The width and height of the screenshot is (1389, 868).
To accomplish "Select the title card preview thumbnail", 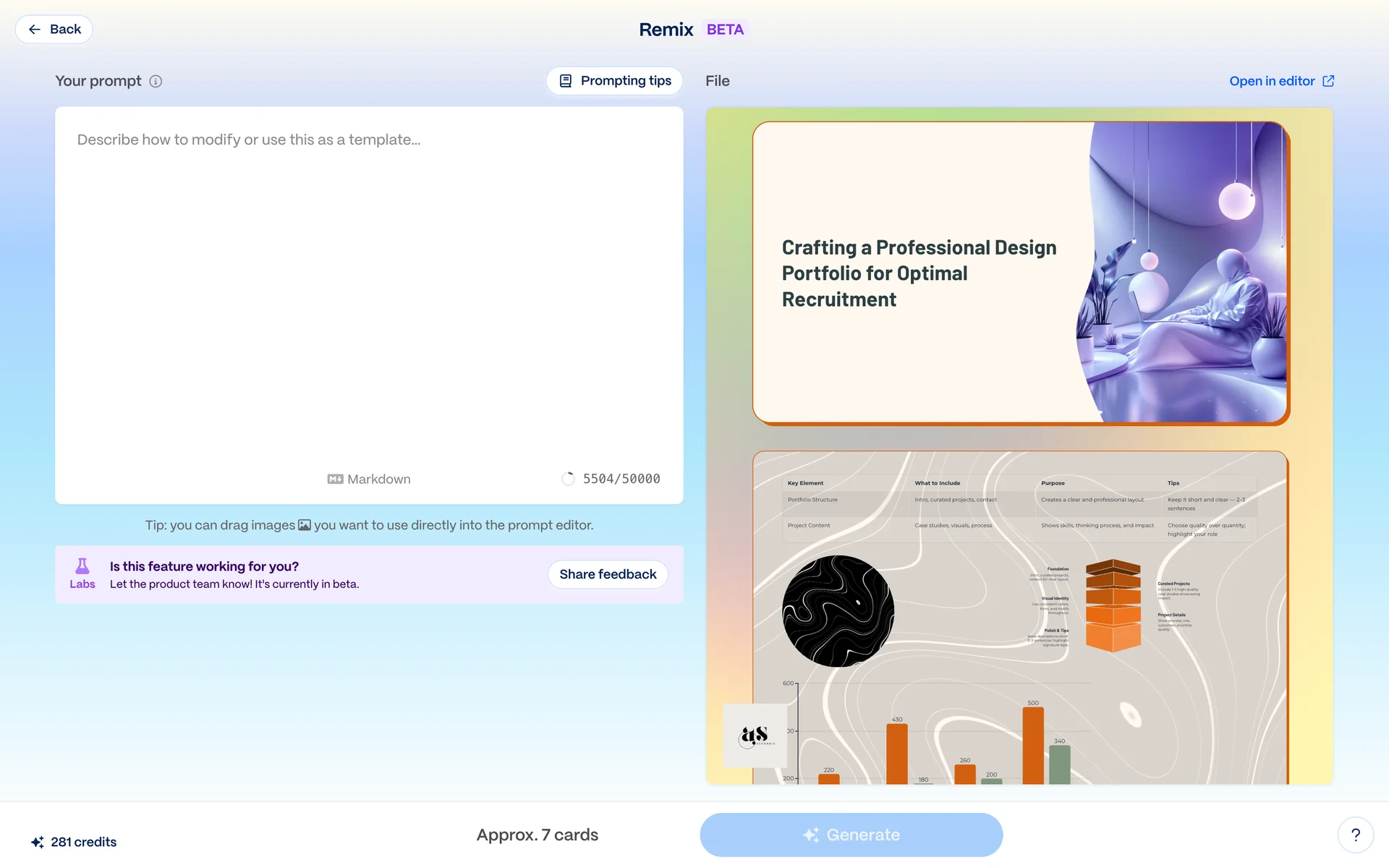I will [1020, 273].
